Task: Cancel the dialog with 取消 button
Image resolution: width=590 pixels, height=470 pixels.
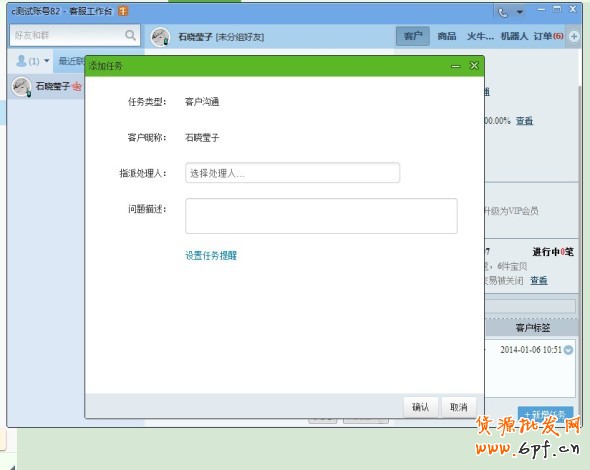Action: pos(459,407)
